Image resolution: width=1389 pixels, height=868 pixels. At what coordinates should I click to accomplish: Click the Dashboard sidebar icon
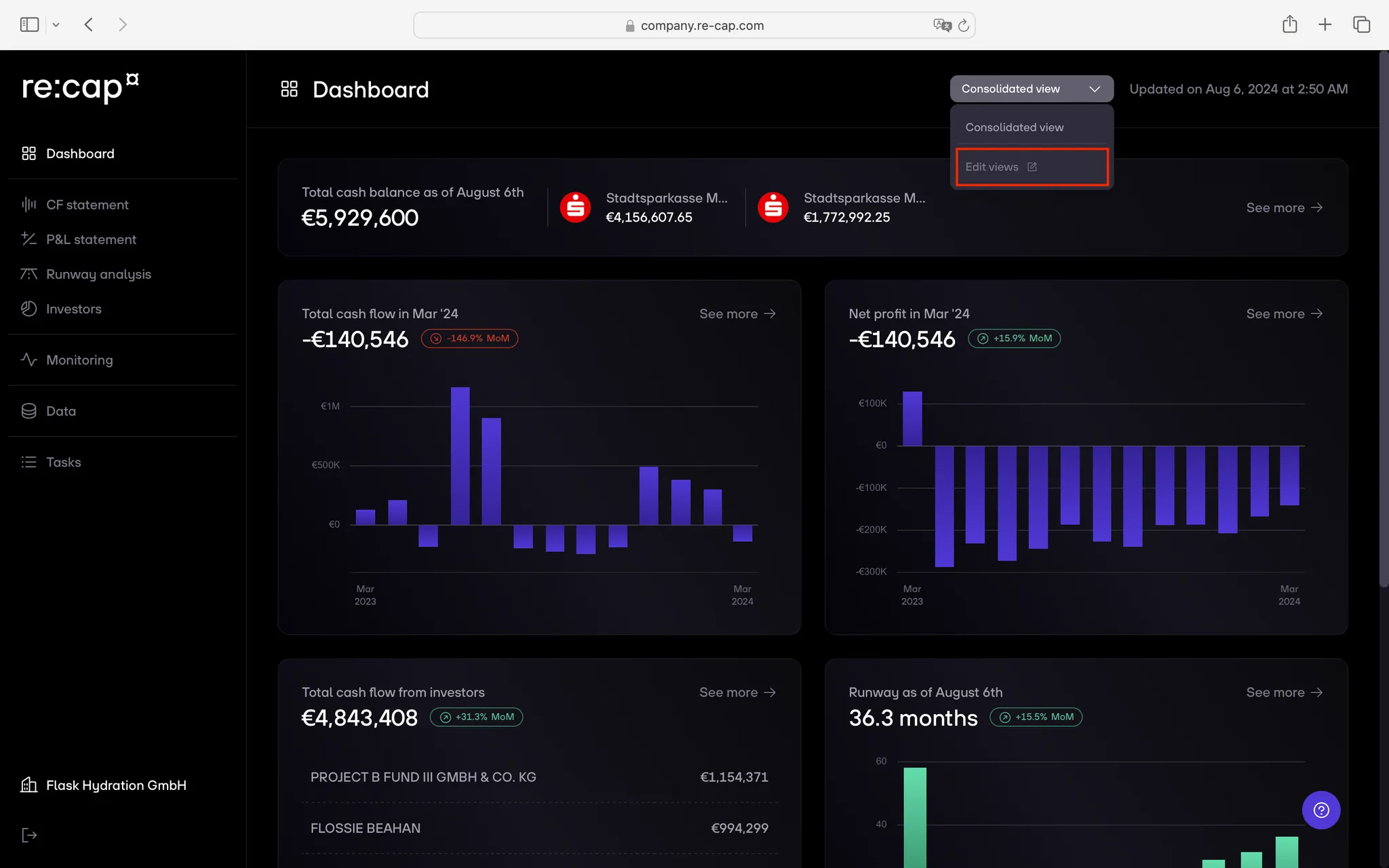tap(27, 152)
